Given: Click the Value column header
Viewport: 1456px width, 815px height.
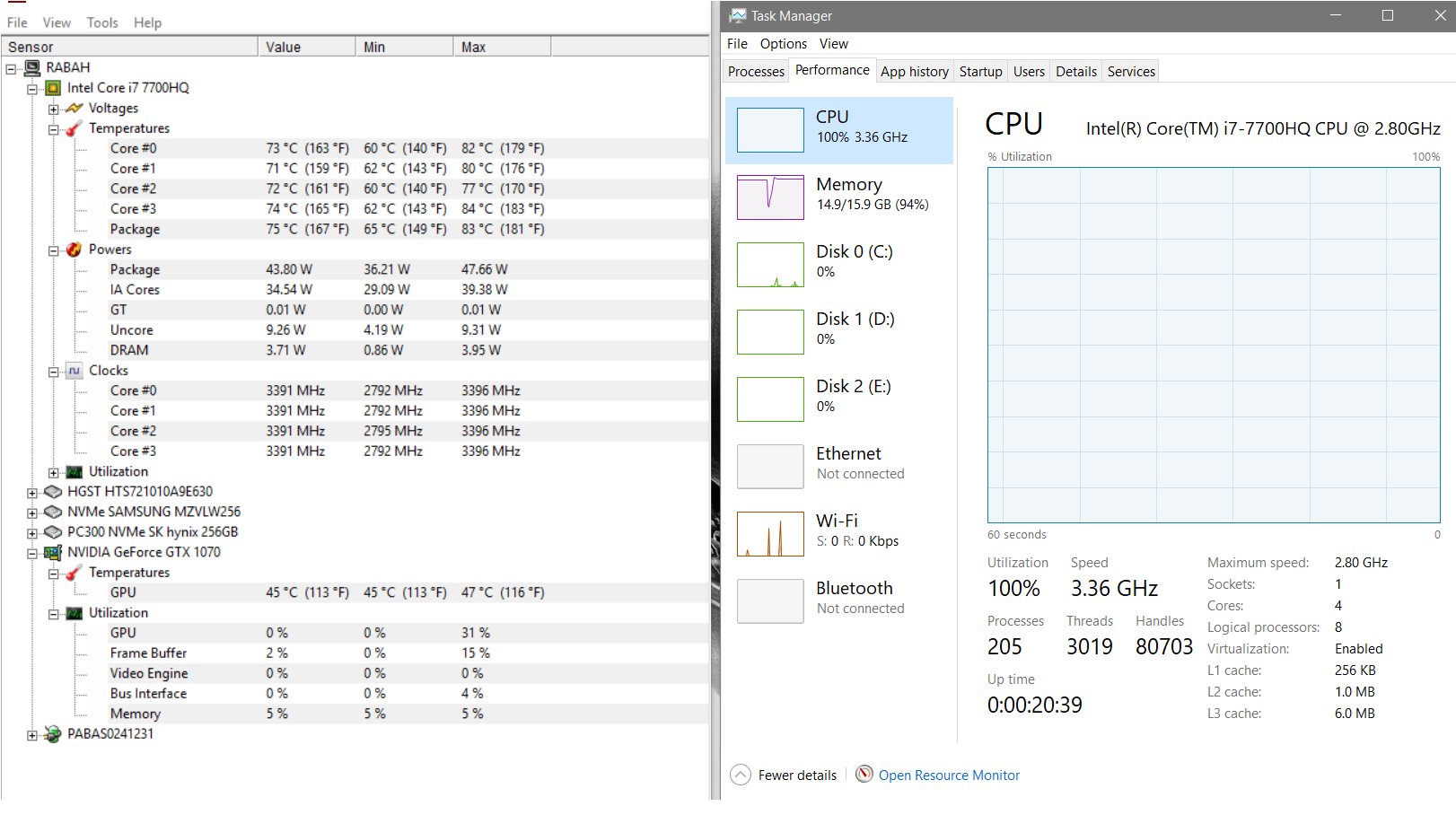Looking at the screenshot, I should pos(307,47).
